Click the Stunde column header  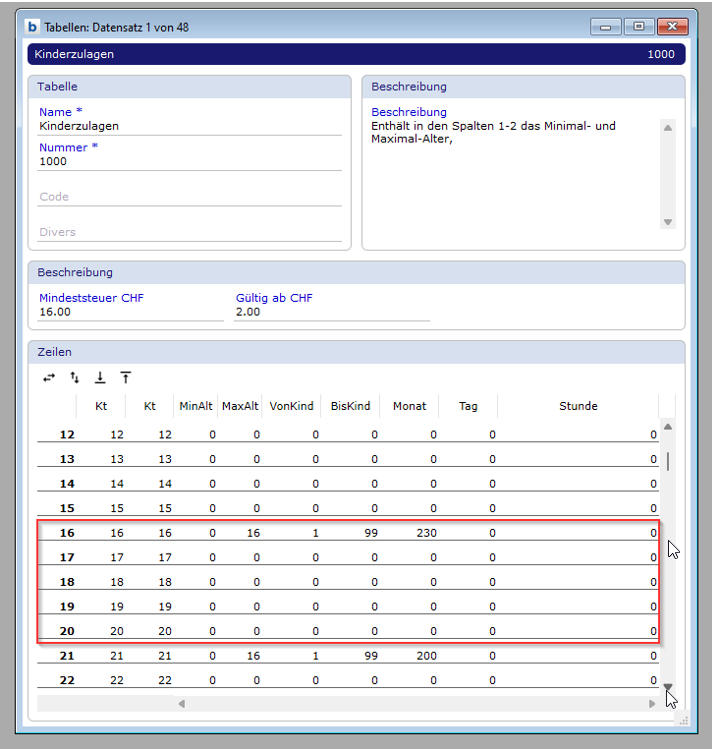pos(578,406)
